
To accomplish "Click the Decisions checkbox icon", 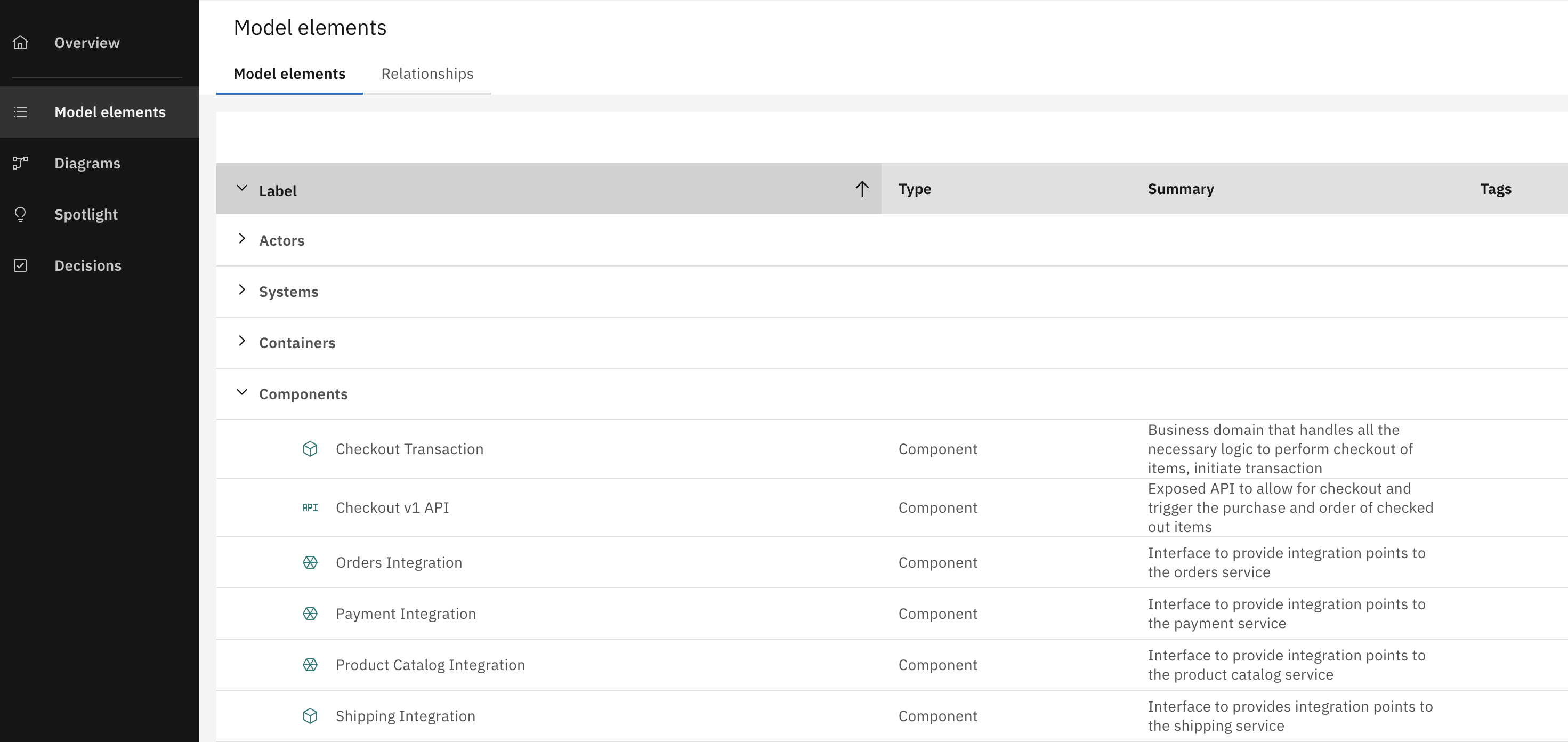I will (x=20, y=265).
